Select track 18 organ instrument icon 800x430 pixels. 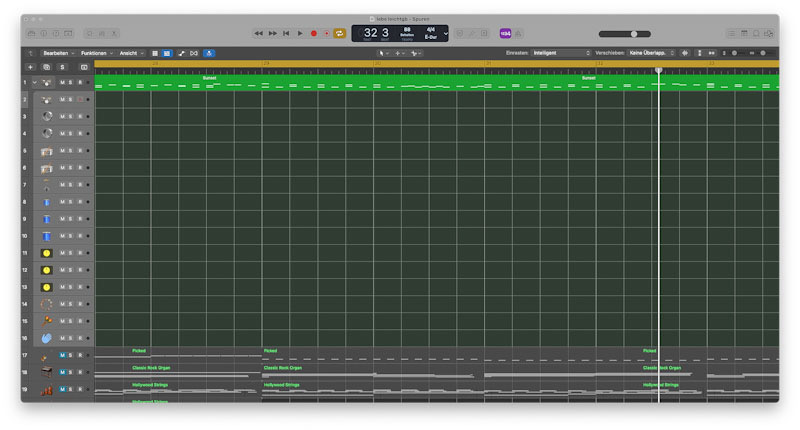point(46,372)
